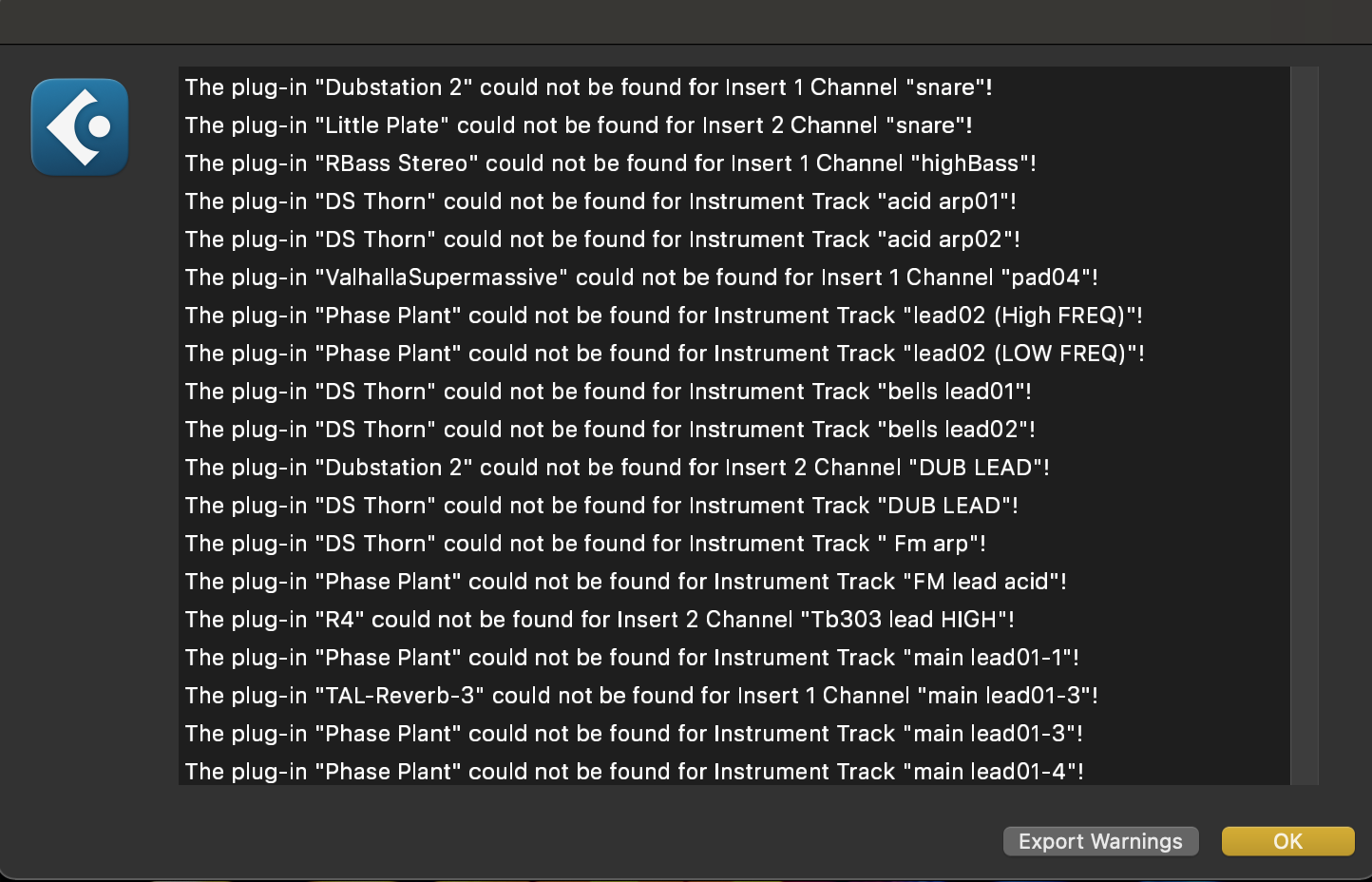Click the DS Thorn acid arp01 warning

(x=600, y=201)
